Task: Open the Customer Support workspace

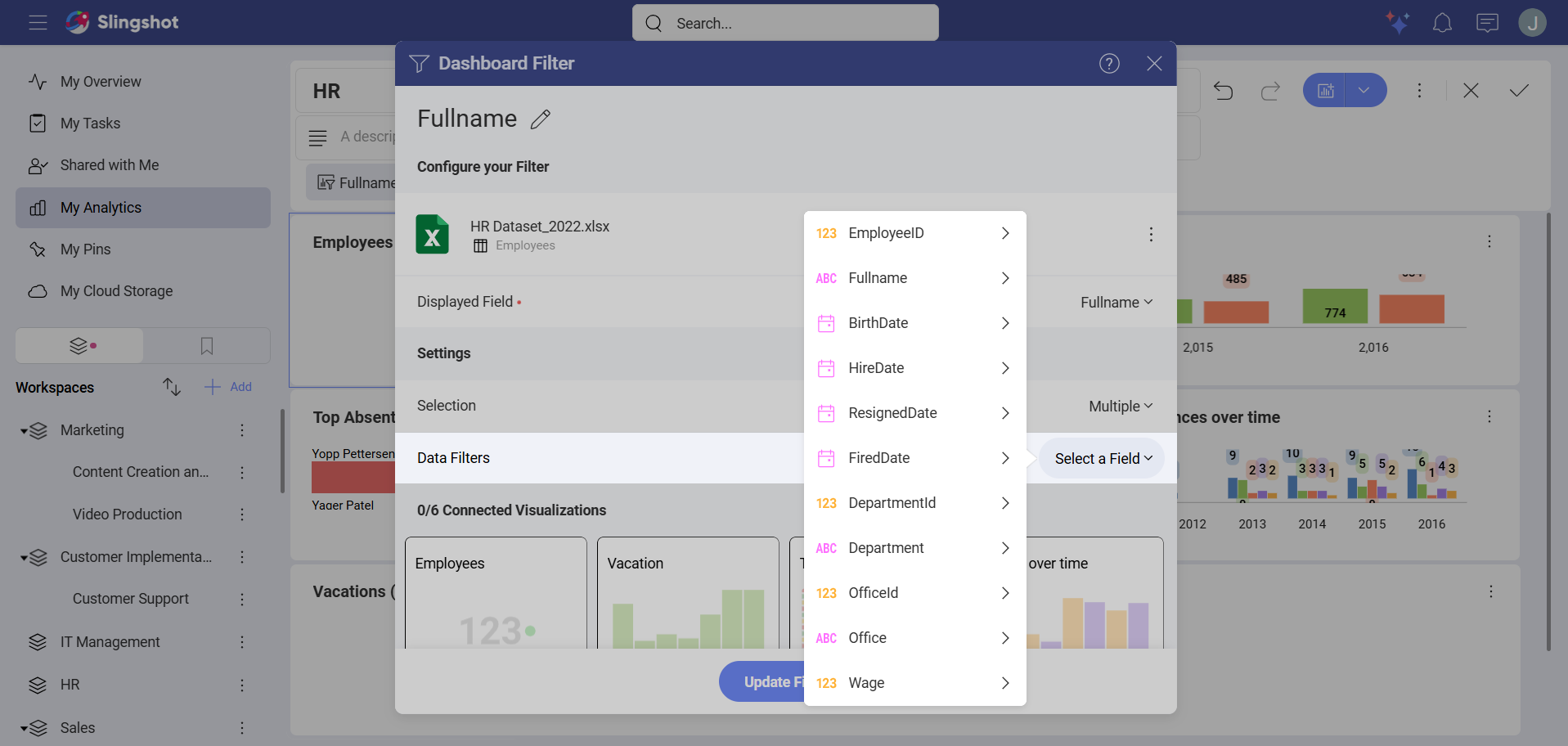Action: [131, 600]
